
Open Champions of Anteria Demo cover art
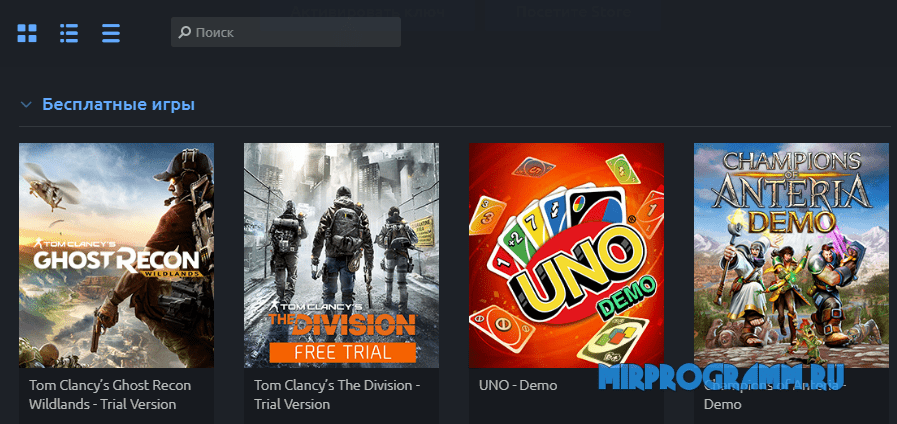[x=792, y=255]
